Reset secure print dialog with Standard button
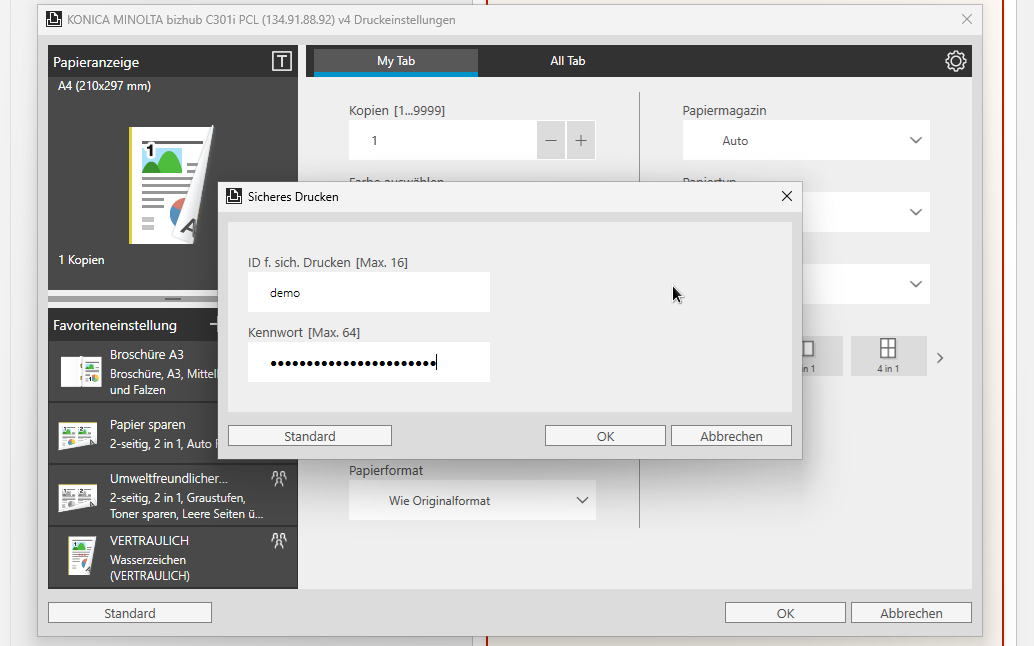Image resolution: width=1034 pixels, height=646 pixels. (310, 436)
